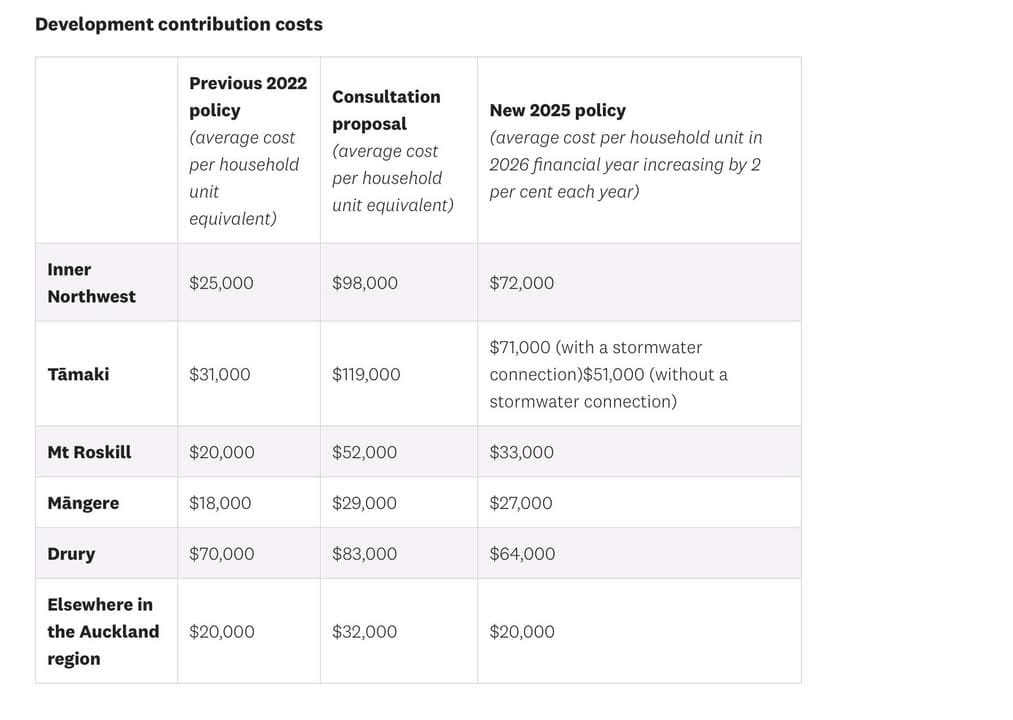Select the Māngere row label
Image resolution: width=1013 pixels, height=720 pixels.
[x=83, y=503]
